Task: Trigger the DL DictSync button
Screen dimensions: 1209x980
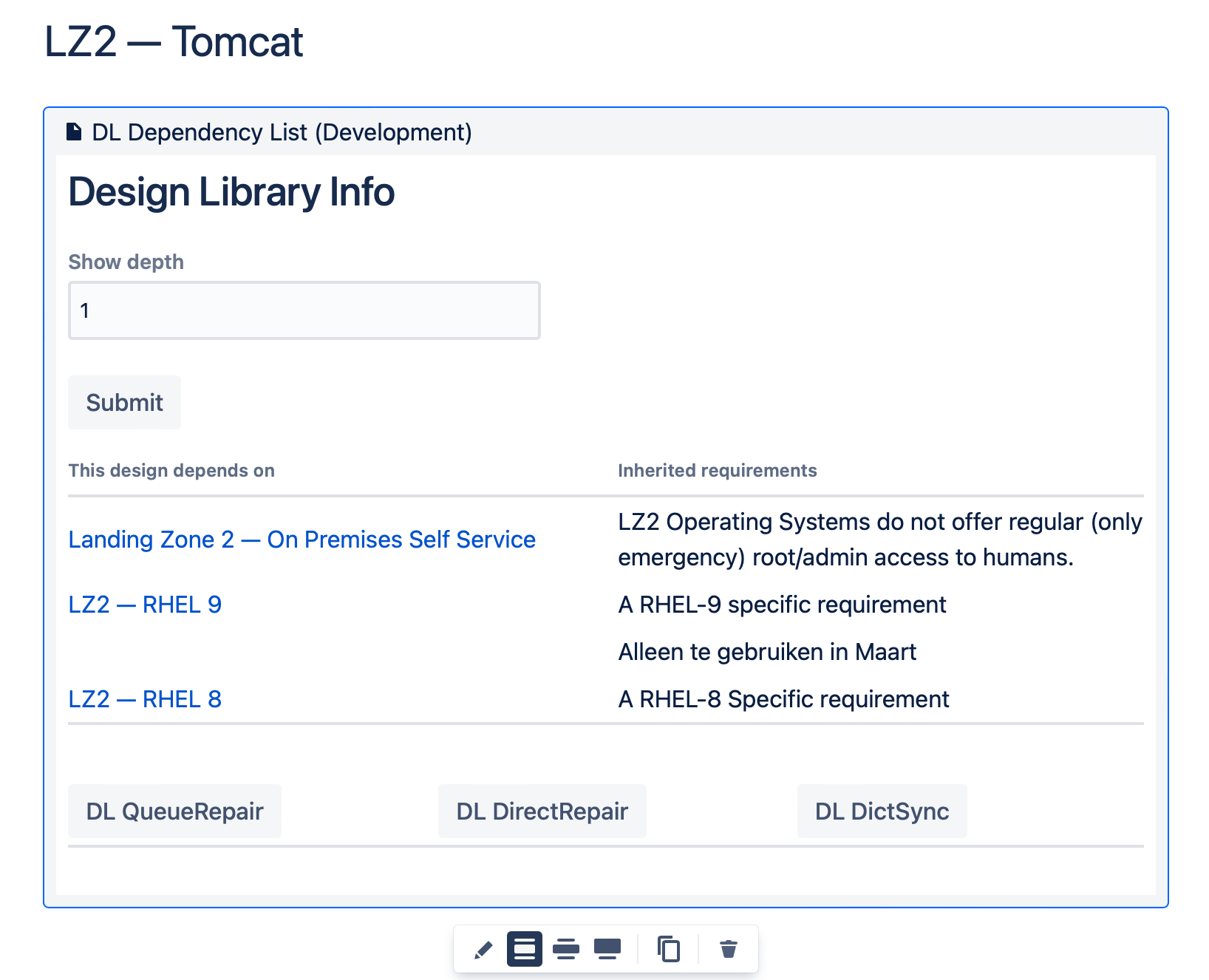Action: tap(882, 811)
